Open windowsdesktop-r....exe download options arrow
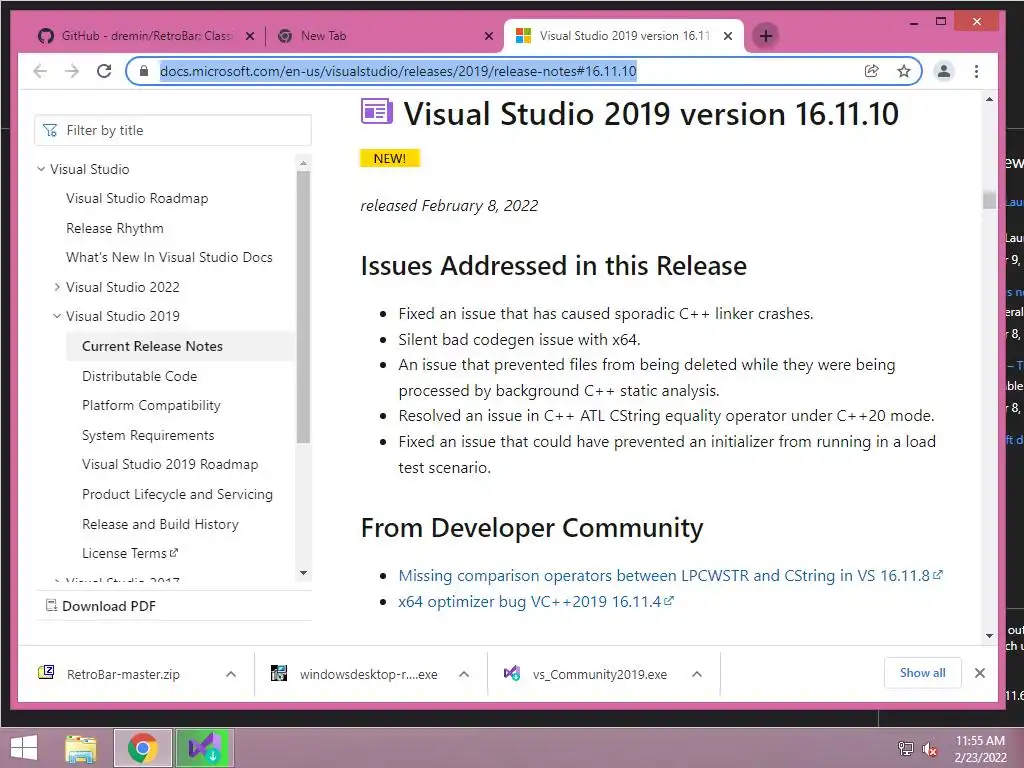Screen dimensions: 1024x768 point(464,674)
